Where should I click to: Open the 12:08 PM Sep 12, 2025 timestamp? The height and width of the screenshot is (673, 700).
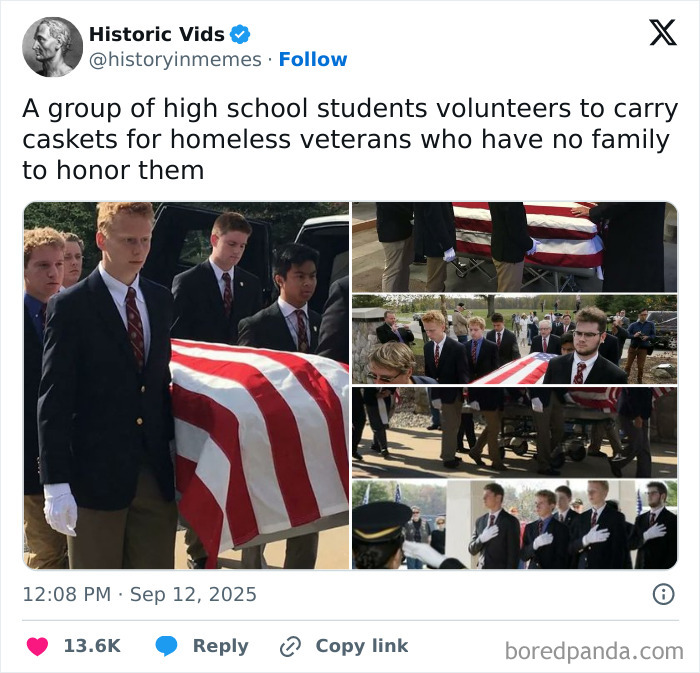[140, 594]
